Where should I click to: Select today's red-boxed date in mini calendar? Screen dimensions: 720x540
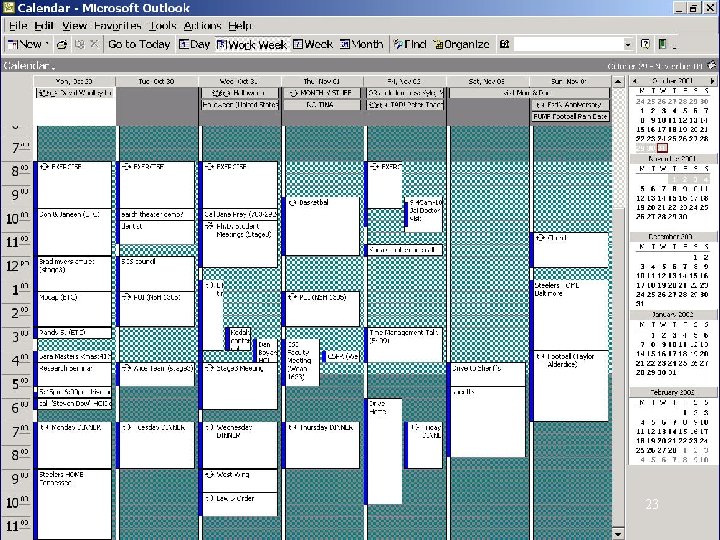pyautogui.click(x=662, y=148)
